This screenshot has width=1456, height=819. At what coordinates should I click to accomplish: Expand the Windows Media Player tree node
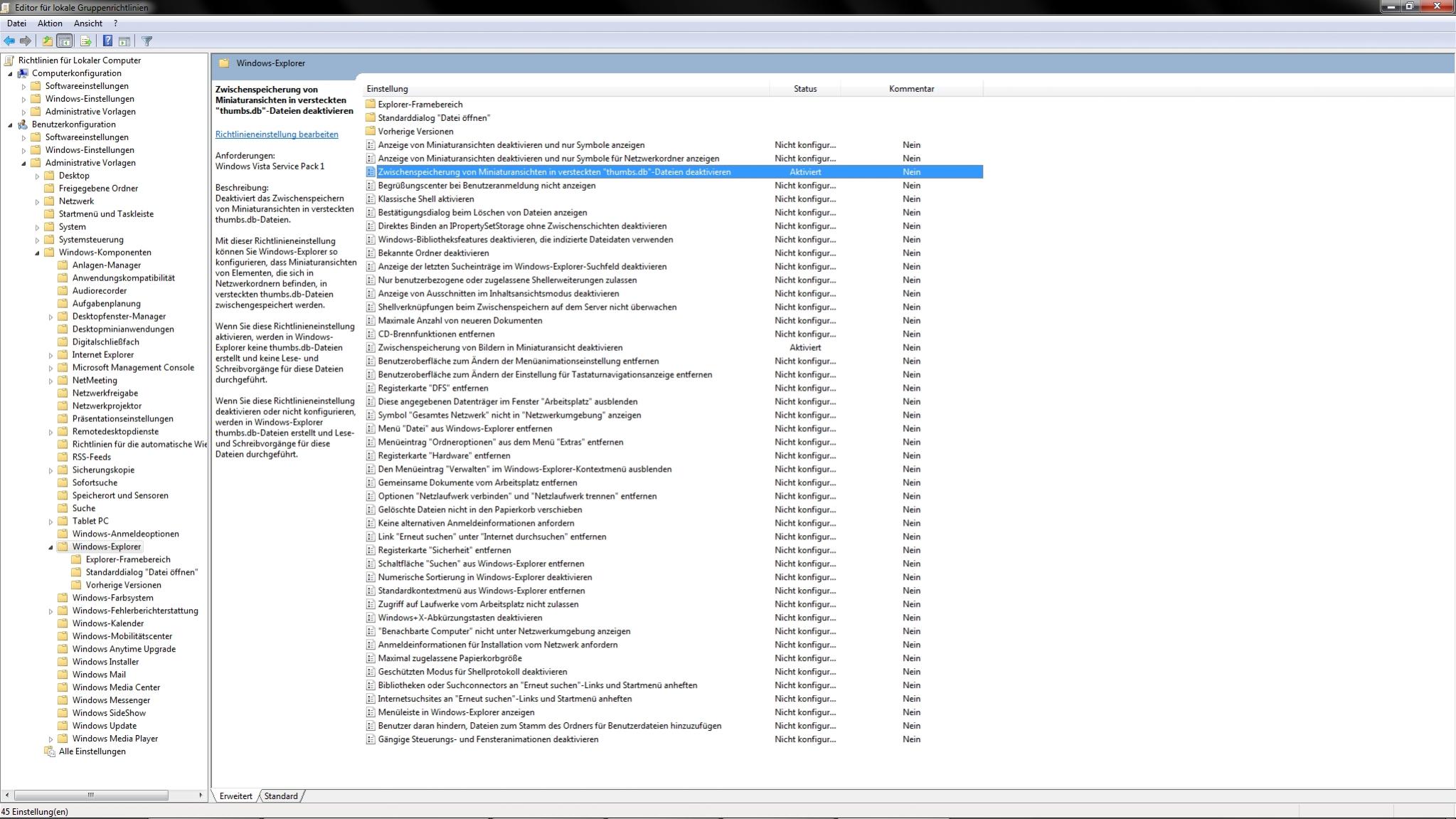pos(51,739)
